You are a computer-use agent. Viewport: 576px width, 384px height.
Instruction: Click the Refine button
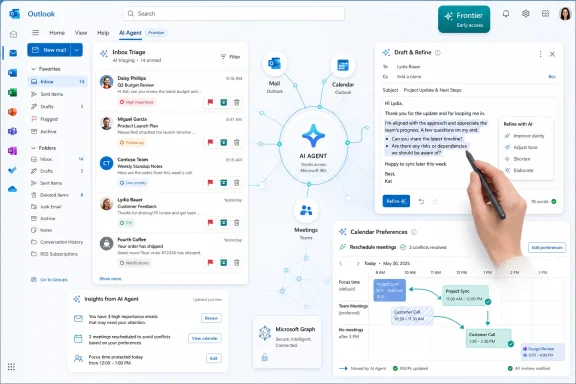pyautogui.click(x=396, y=201)
